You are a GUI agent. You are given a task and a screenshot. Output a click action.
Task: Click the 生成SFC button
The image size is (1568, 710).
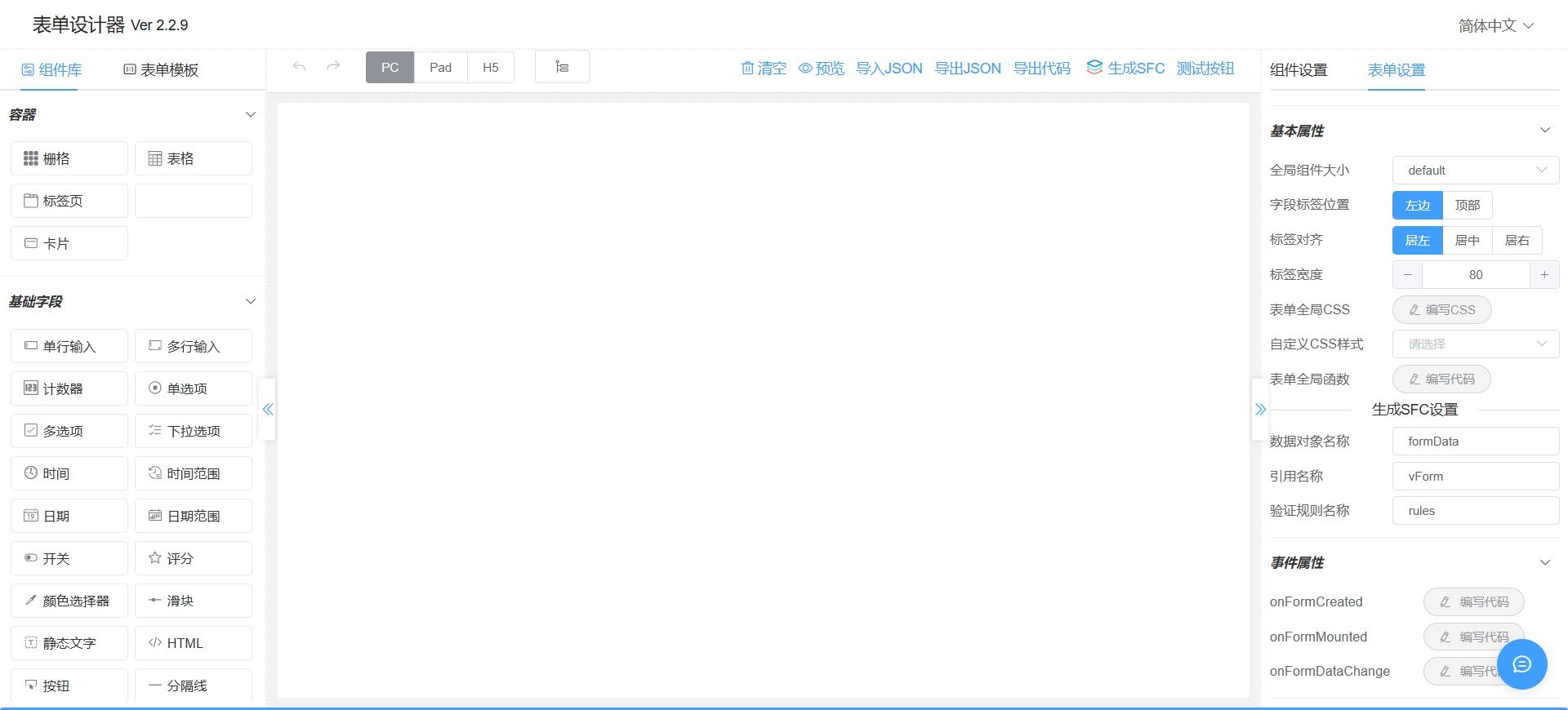[1125, 69]
